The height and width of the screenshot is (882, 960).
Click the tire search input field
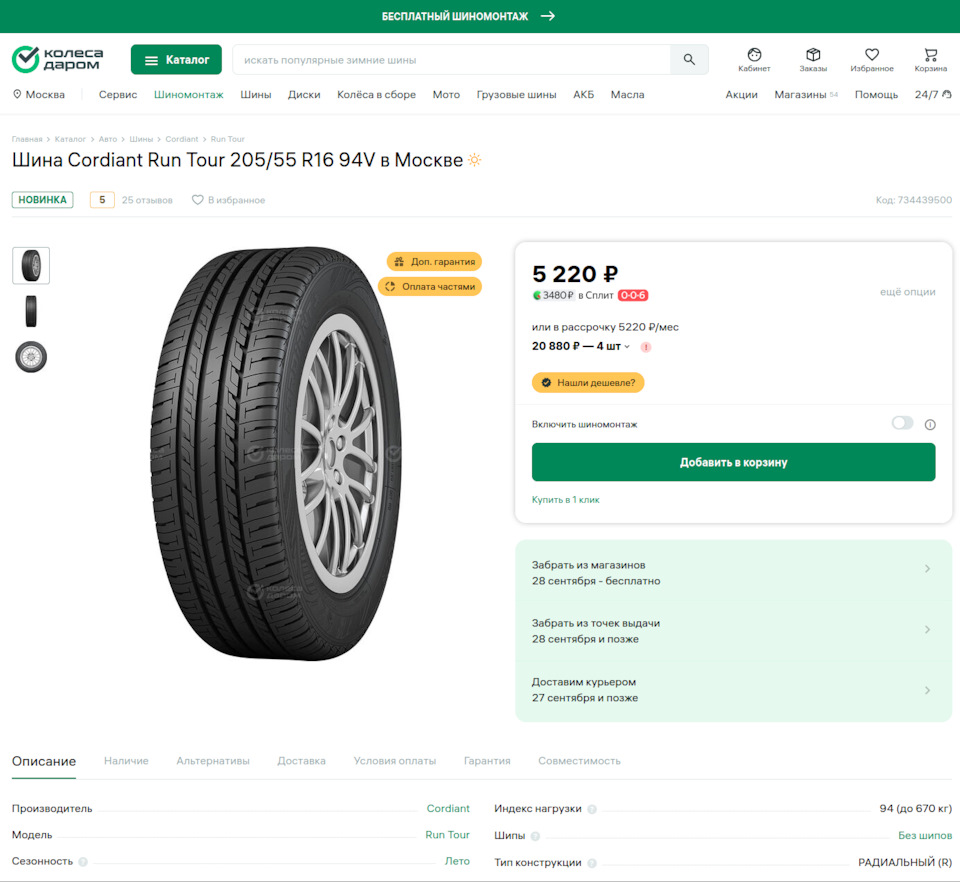(x=450, y=60)
